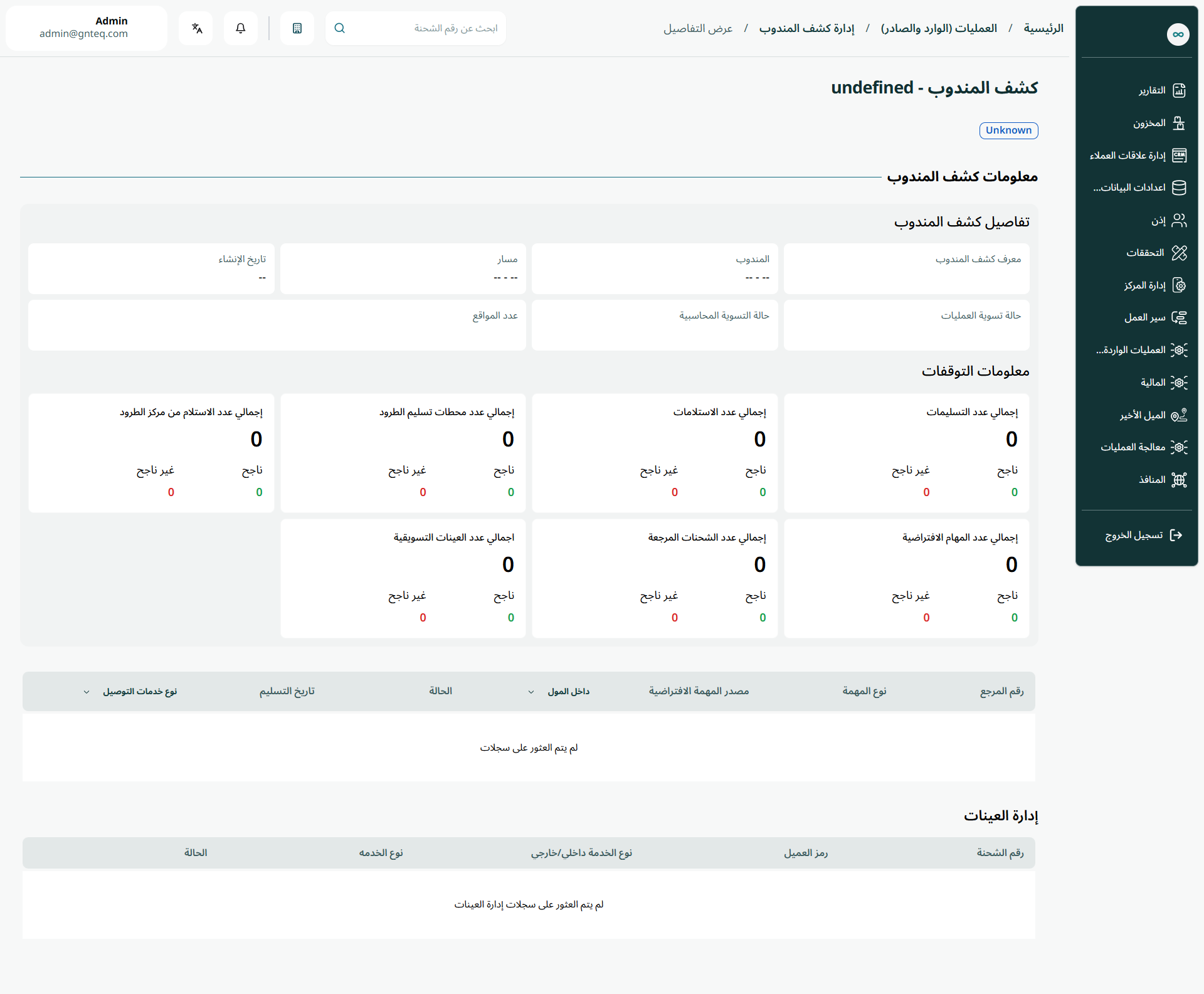Click إجمالي عدد المهام الافتراضية title
The image size is (1204, 994).
click(960, 537)
